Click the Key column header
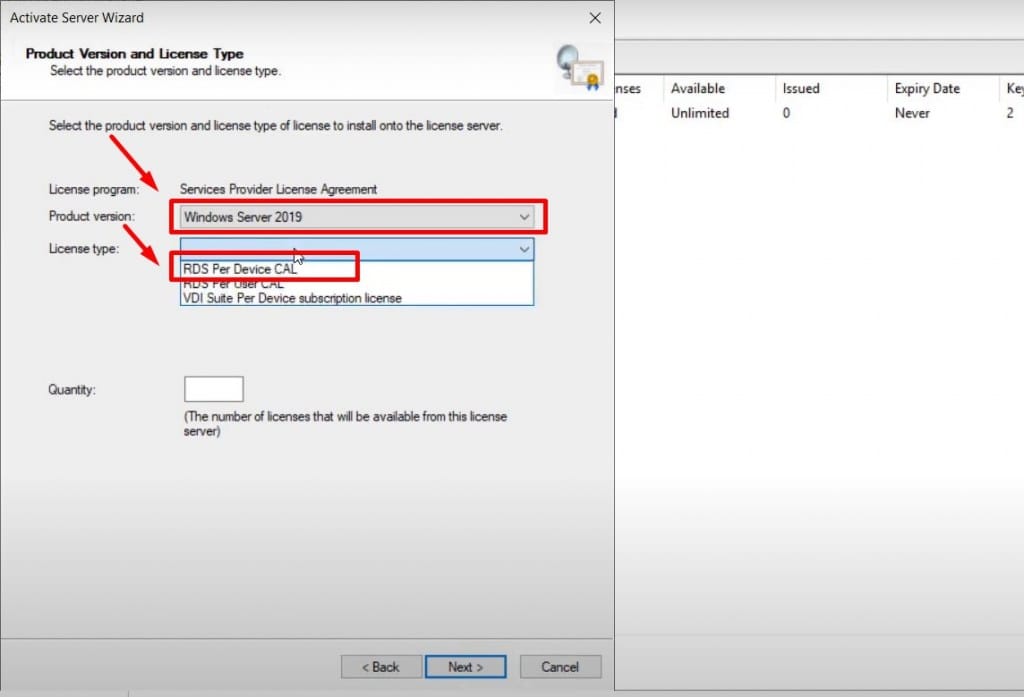This screenshot has height=697, width=1024. tap(1013, 88)
